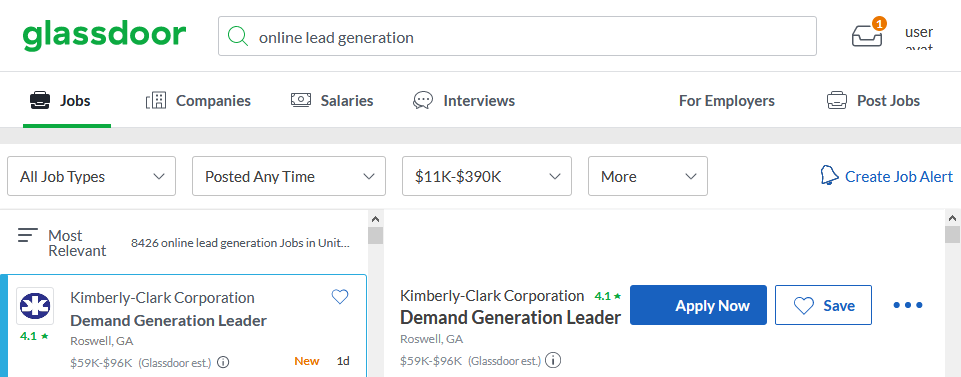Viewport: 961px width, 377px height.
Task: Click the briefcase icon beside Jobs
Action: (x=40, y=101)
